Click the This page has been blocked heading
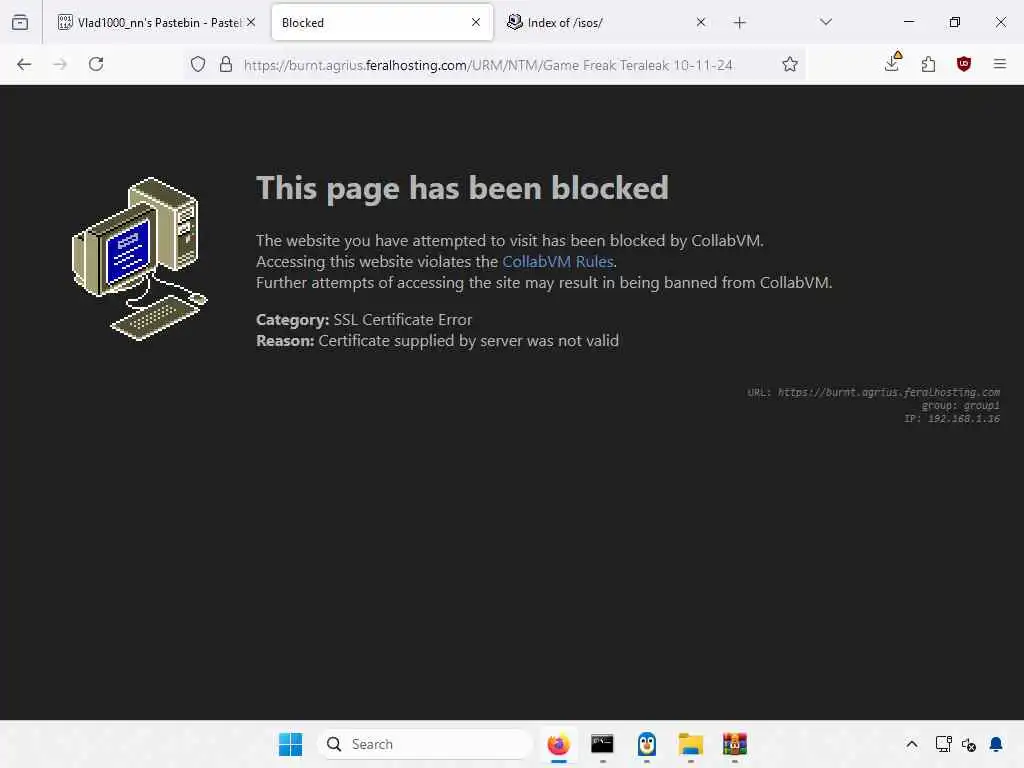This screenshot has width=1024, height=768. click(x=462, y=189)
